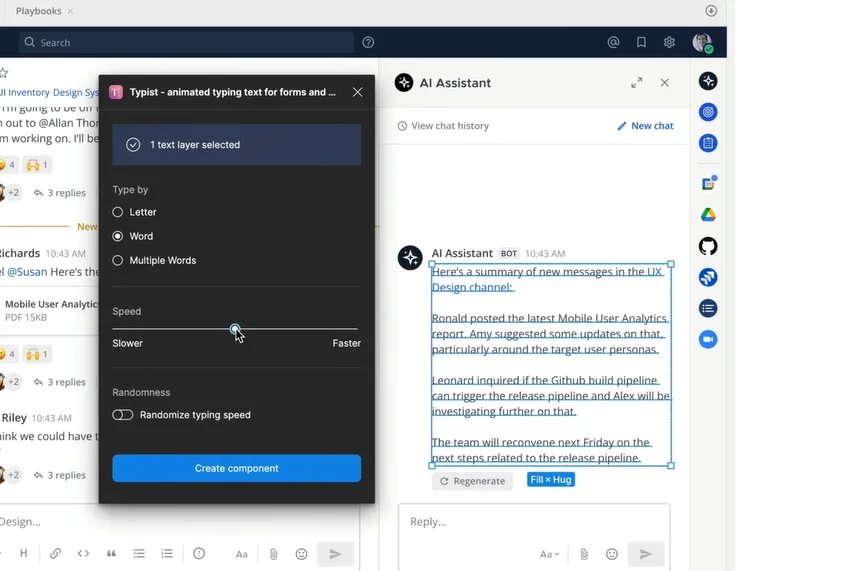Open the clipboard Boards icon in sidebar
Screen dimensions: 845x571
point(708,143)
